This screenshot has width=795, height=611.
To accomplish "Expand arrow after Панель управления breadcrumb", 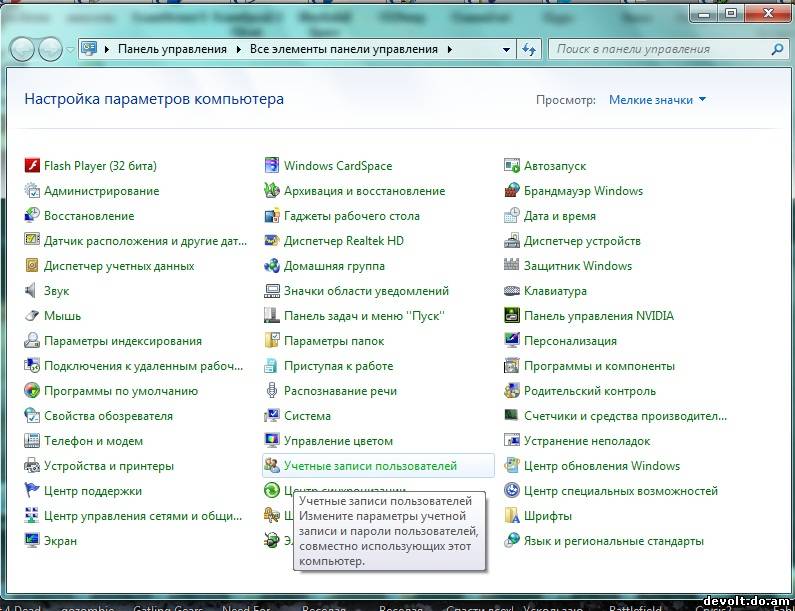I will (x=238, y=49).
